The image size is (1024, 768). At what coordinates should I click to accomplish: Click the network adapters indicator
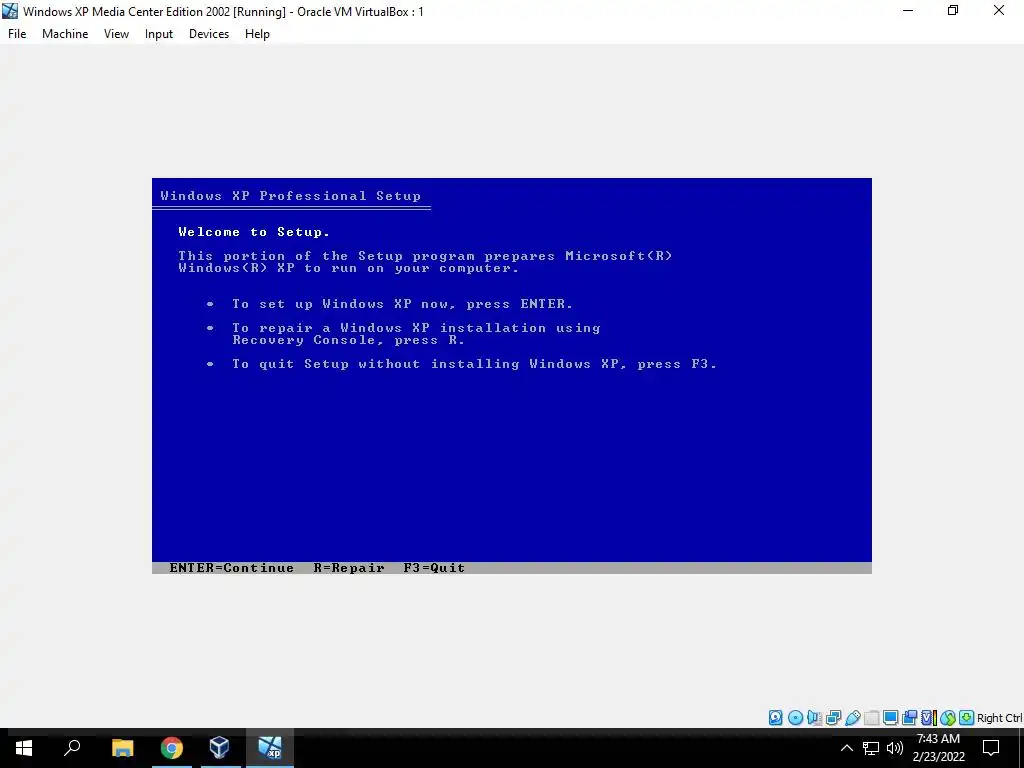[833, 718]
